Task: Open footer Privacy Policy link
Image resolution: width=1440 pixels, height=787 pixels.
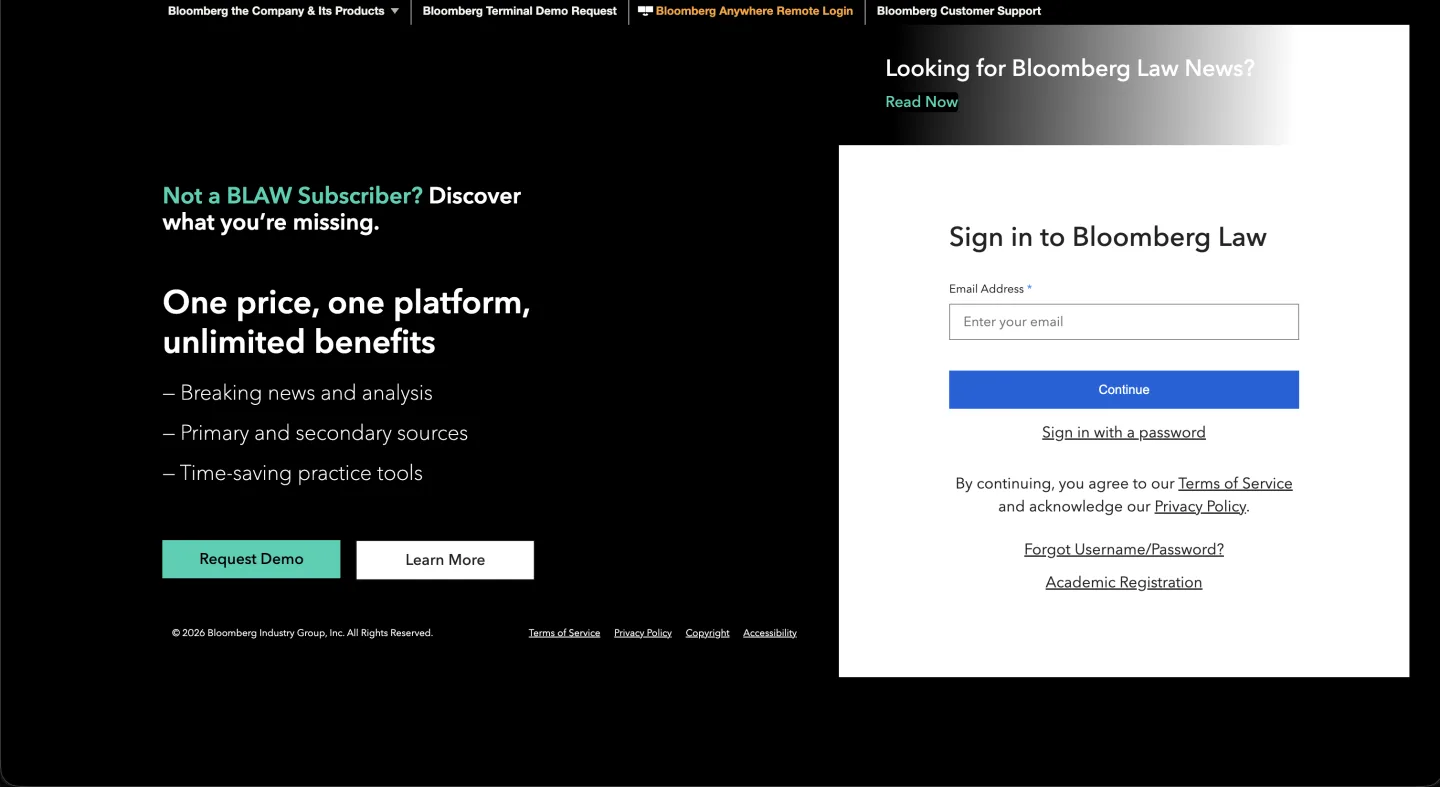Action: pyautogui.click(x=643, y=633)
